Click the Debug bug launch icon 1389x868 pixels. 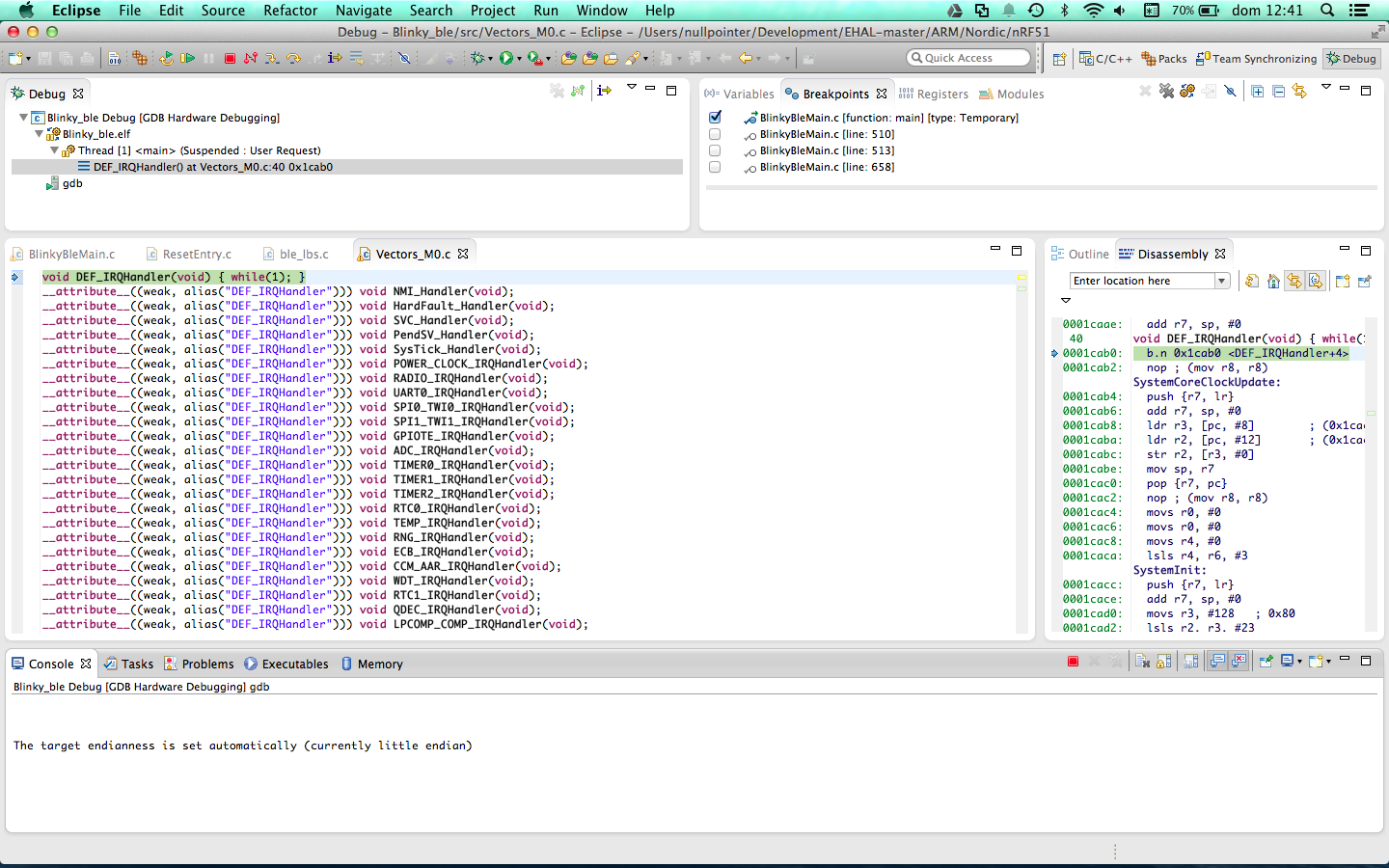[x=477, y=58]
